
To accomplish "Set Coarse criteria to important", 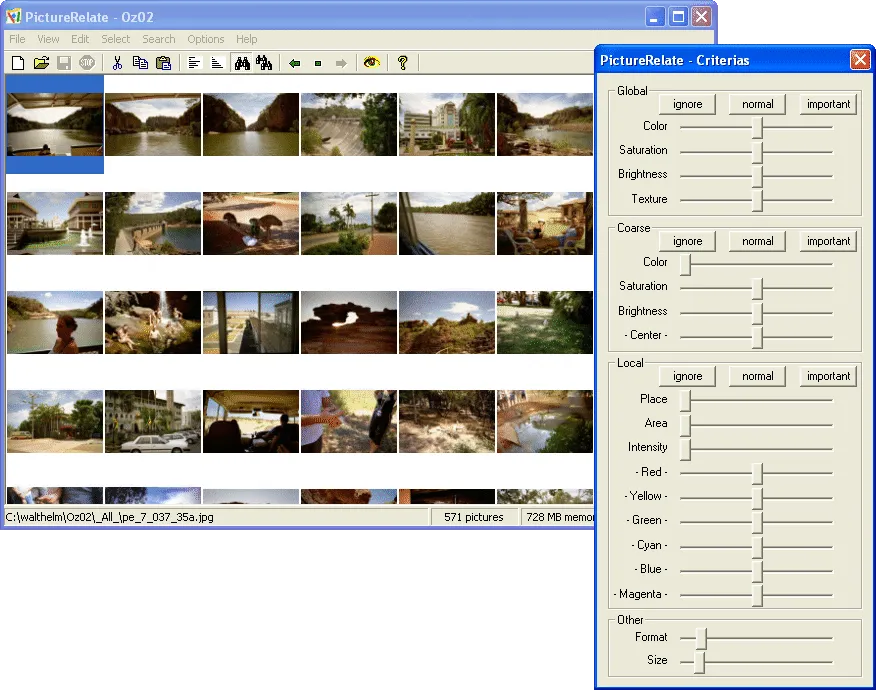I will (x=828, y=241).
